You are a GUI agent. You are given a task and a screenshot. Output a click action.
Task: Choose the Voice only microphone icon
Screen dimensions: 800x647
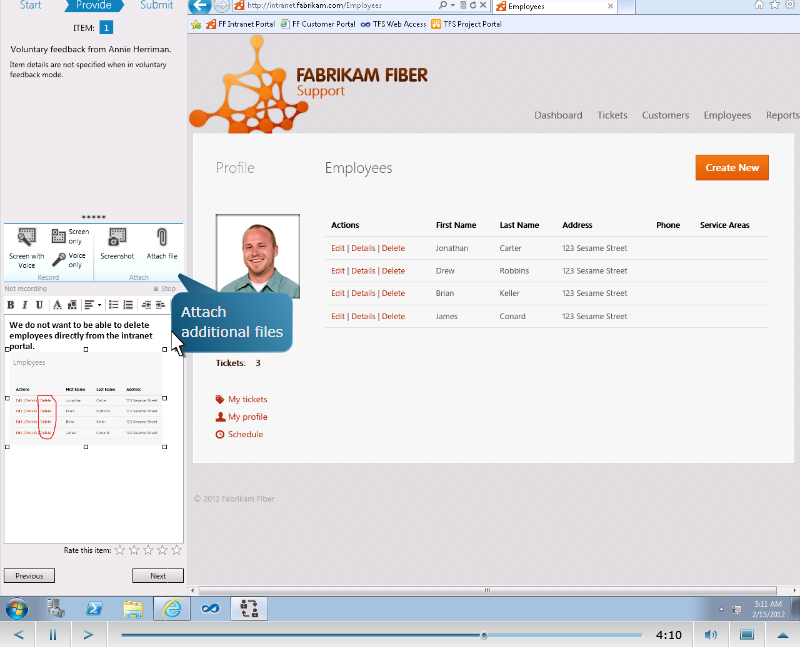pos(59,260)
